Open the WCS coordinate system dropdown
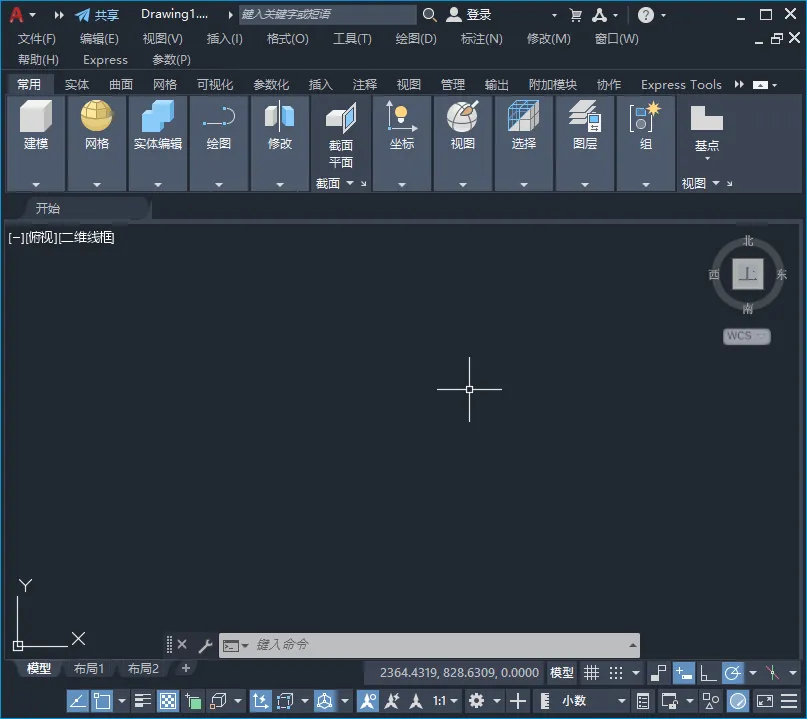 (x=746, y=336)
